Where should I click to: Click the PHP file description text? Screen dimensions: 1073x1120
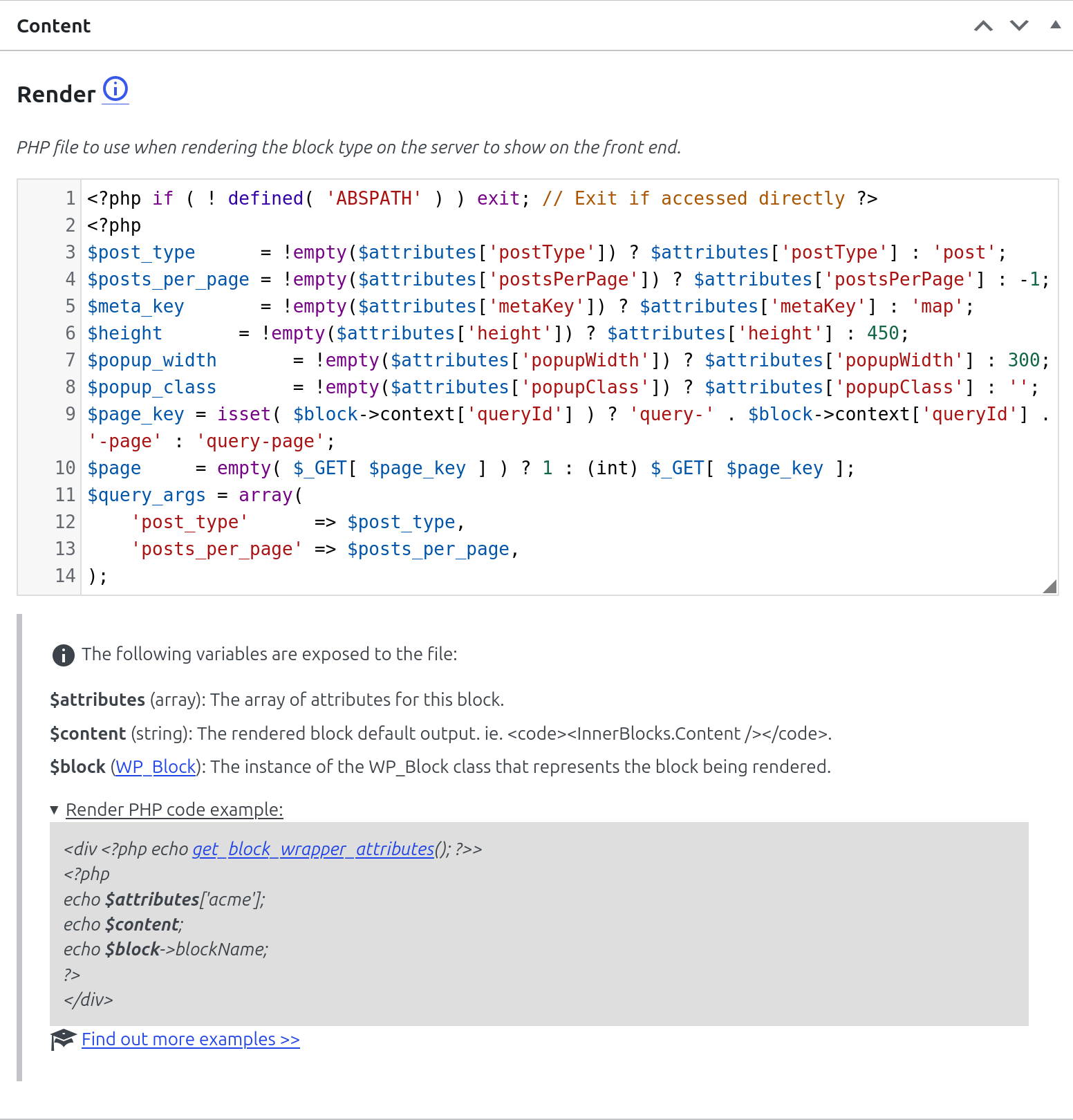click(x=349, y=147)
